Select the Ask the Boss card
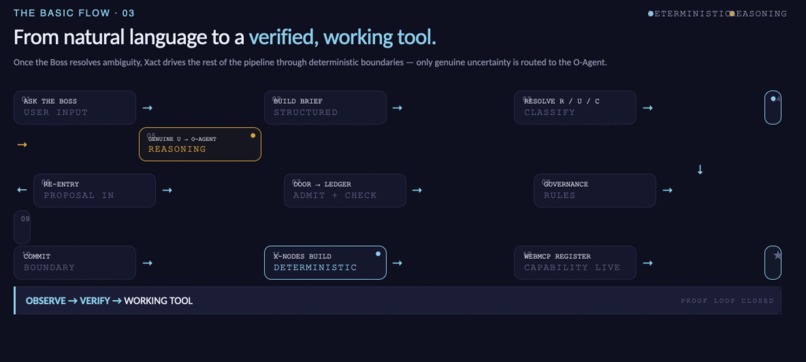 pos(75,107)
